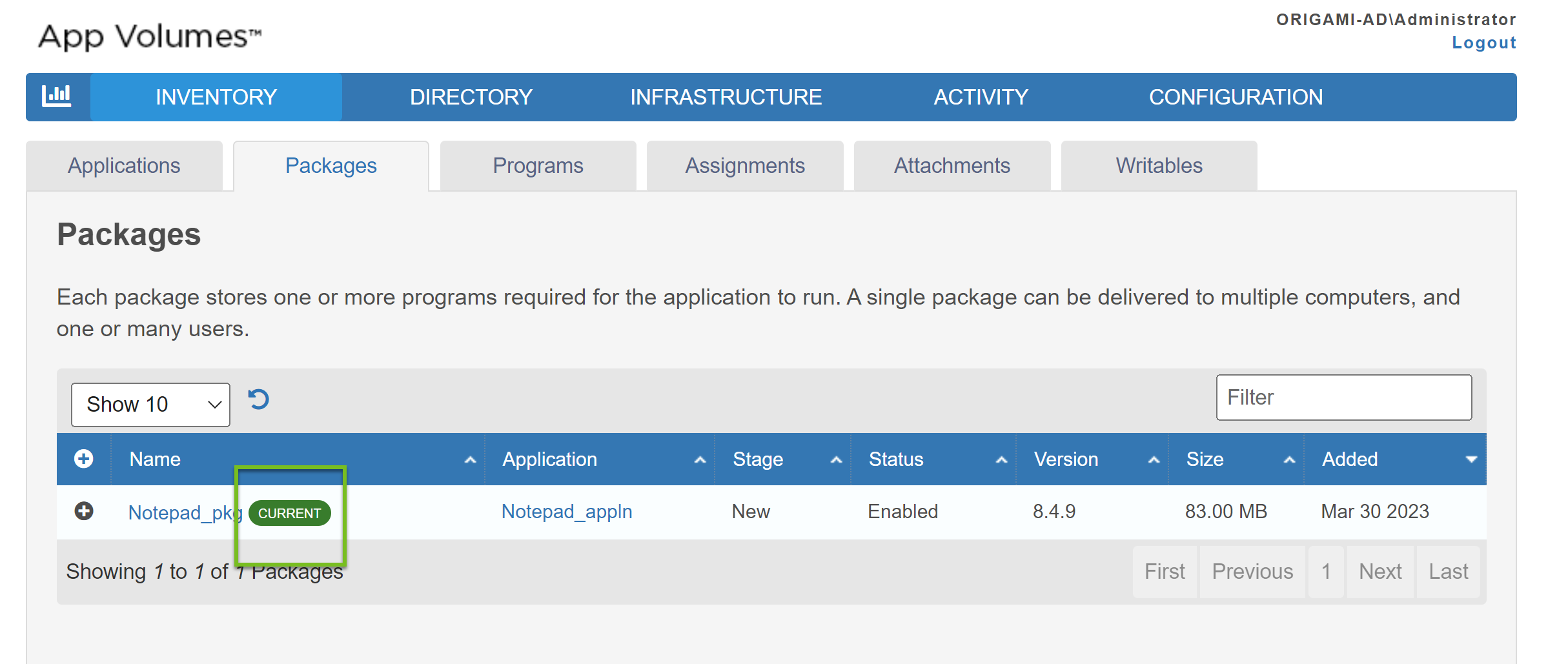Screen dimensions: 1568x664
Task: Toggle Added column sort arrow
Action: pos(1471,459)
